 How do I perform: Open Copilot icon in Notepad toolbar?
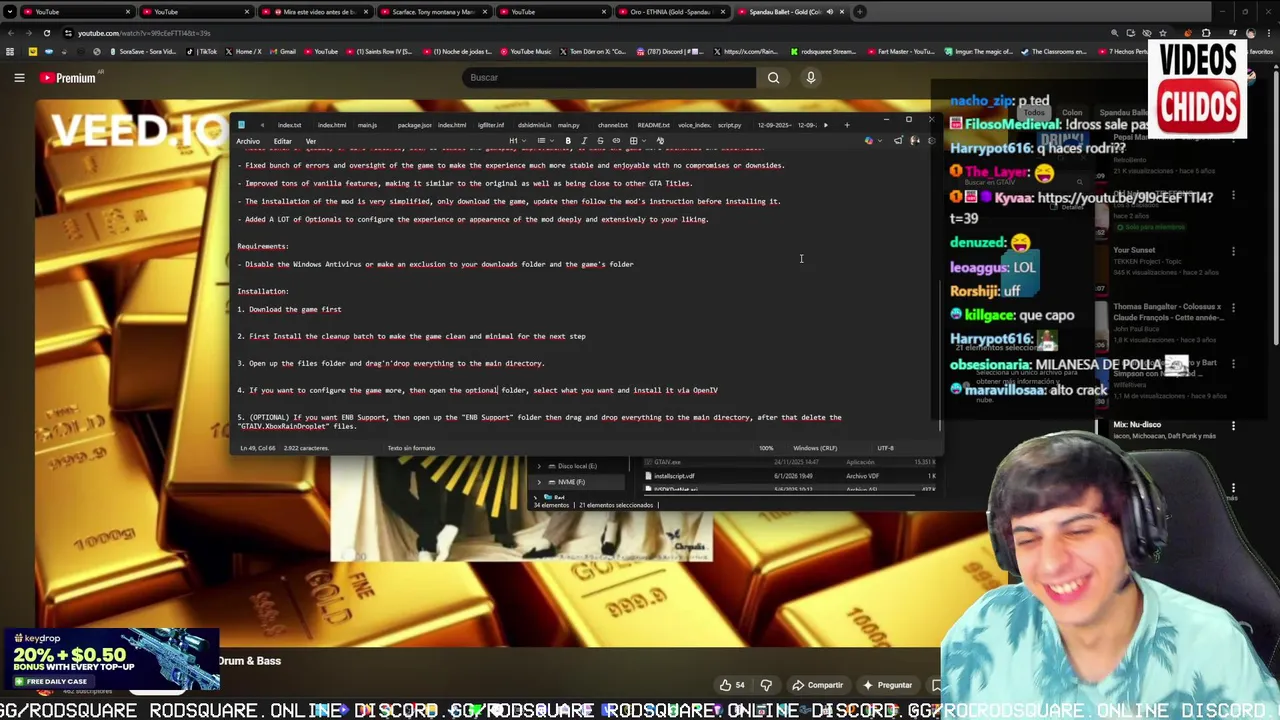pos(870,141)
